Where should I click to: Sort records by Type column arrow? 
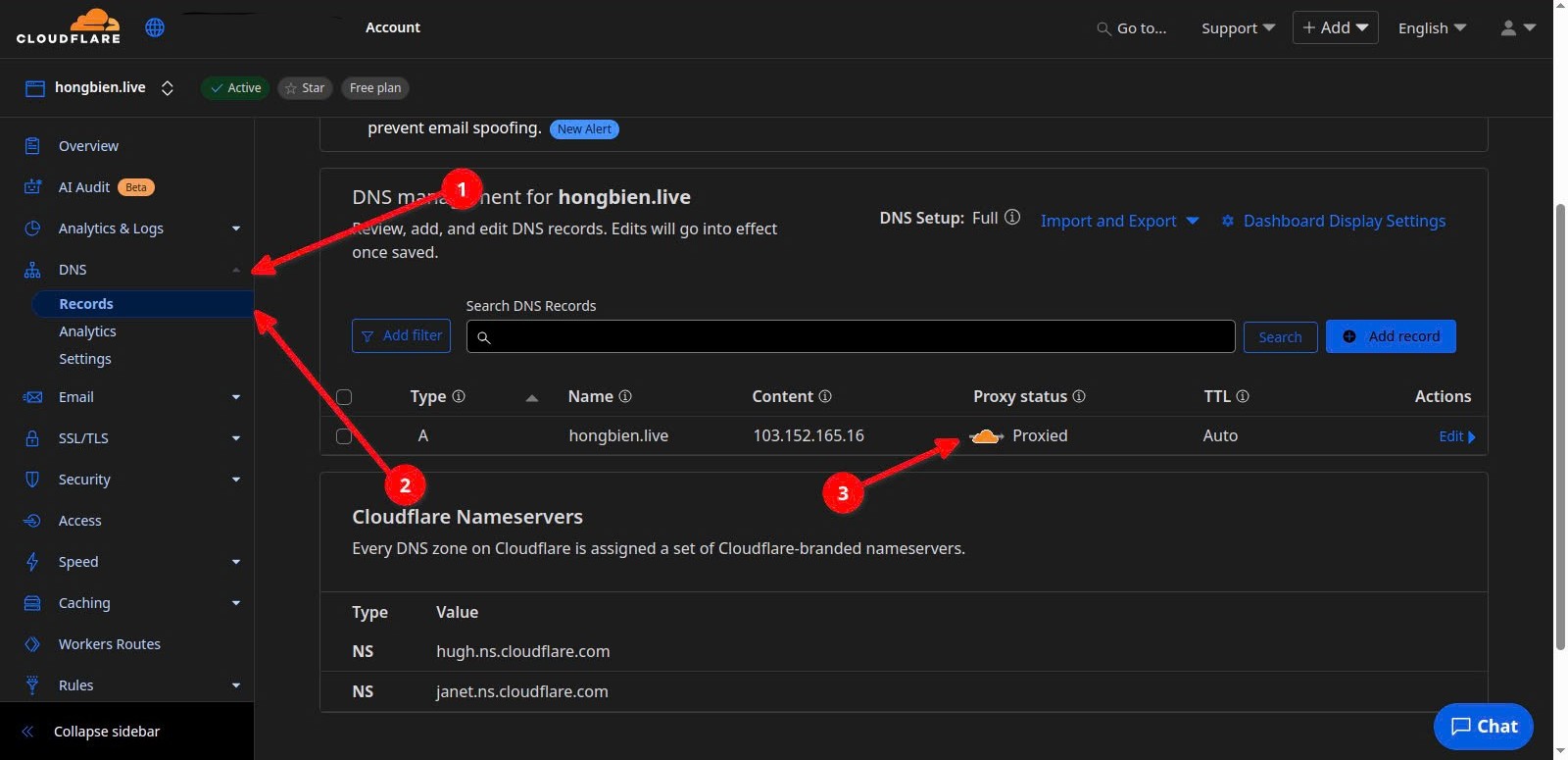(532, 397)
